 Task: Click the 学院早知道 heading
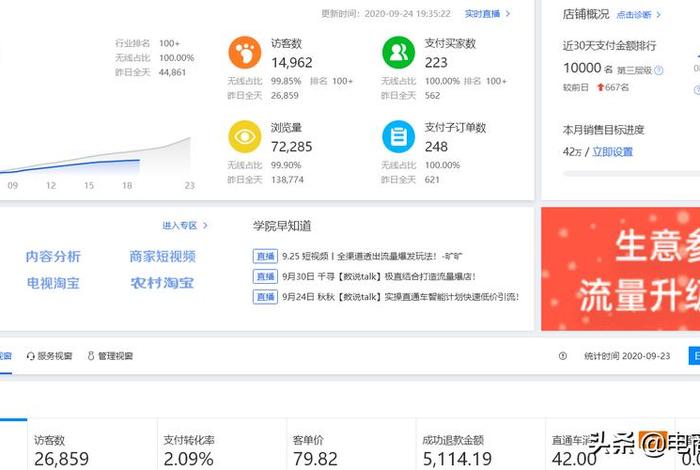coord(282,226)
